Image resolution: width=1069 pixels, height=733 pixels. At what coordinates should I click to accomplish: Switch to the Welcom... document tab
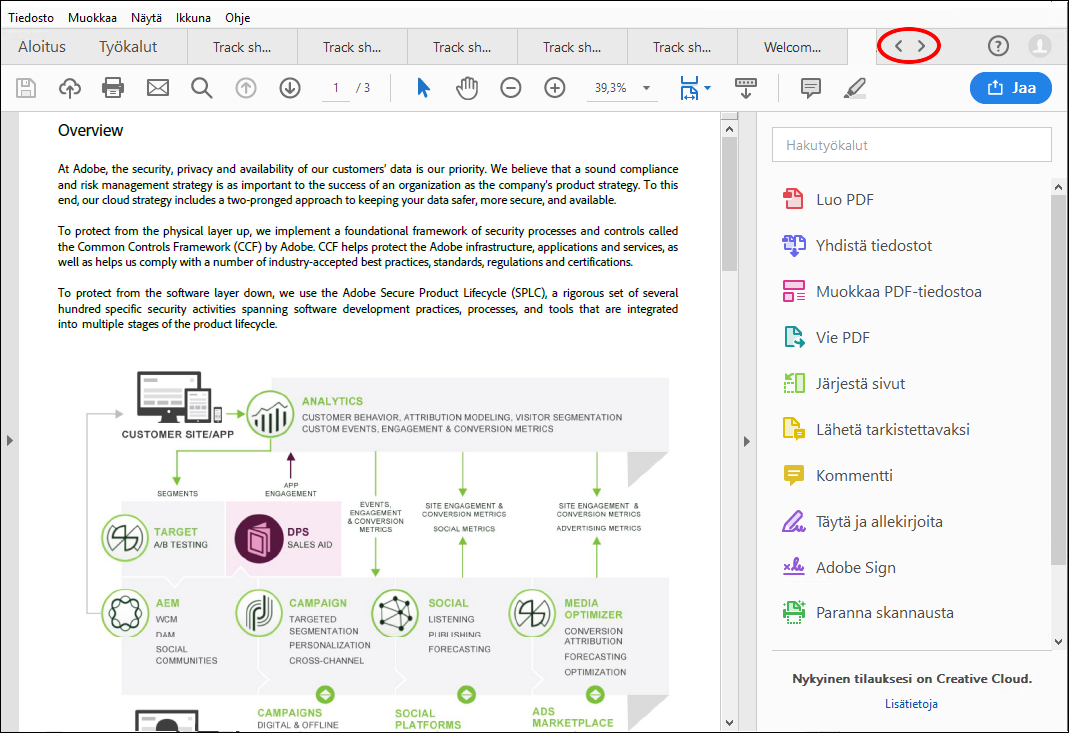792,47
